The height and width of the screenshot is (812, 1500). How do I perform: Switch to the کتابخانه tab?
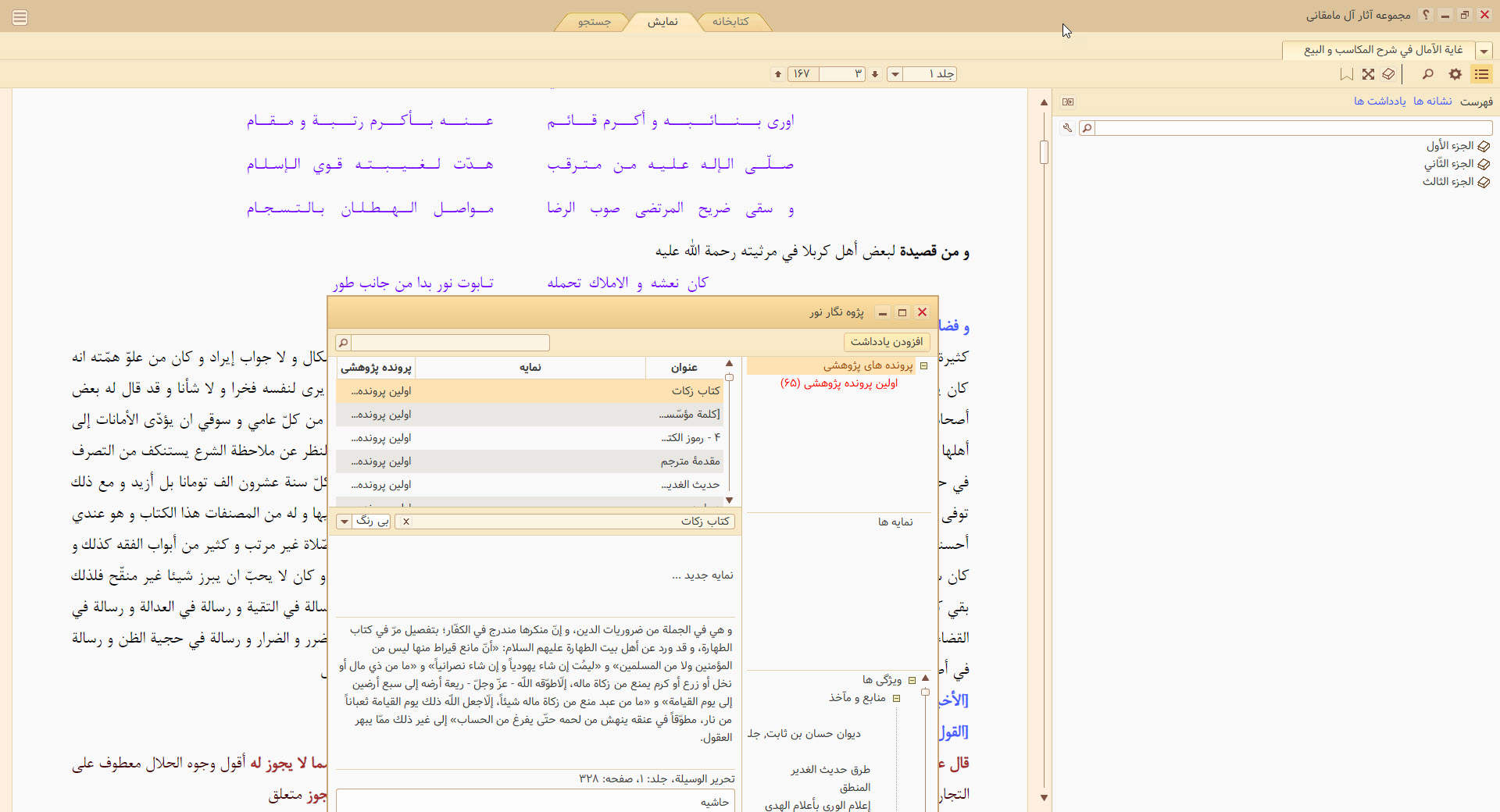click(x=730, y=21)
